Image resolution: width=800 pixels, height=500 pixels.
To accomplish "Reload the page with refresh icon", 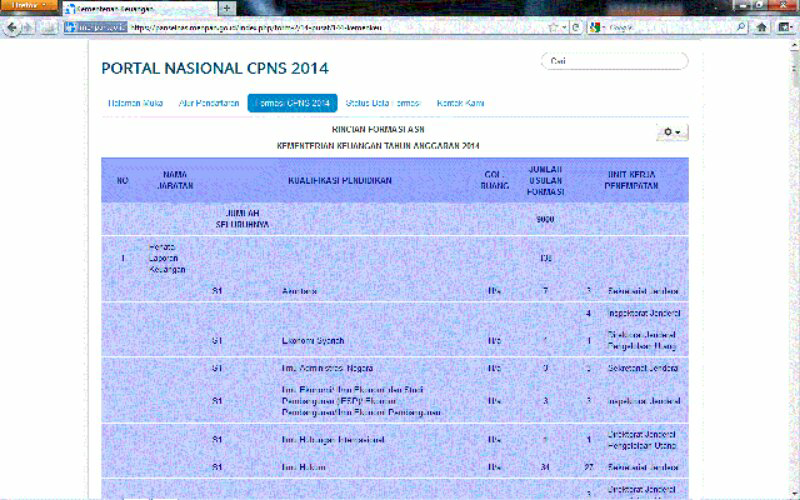I will tap(576, 28).
